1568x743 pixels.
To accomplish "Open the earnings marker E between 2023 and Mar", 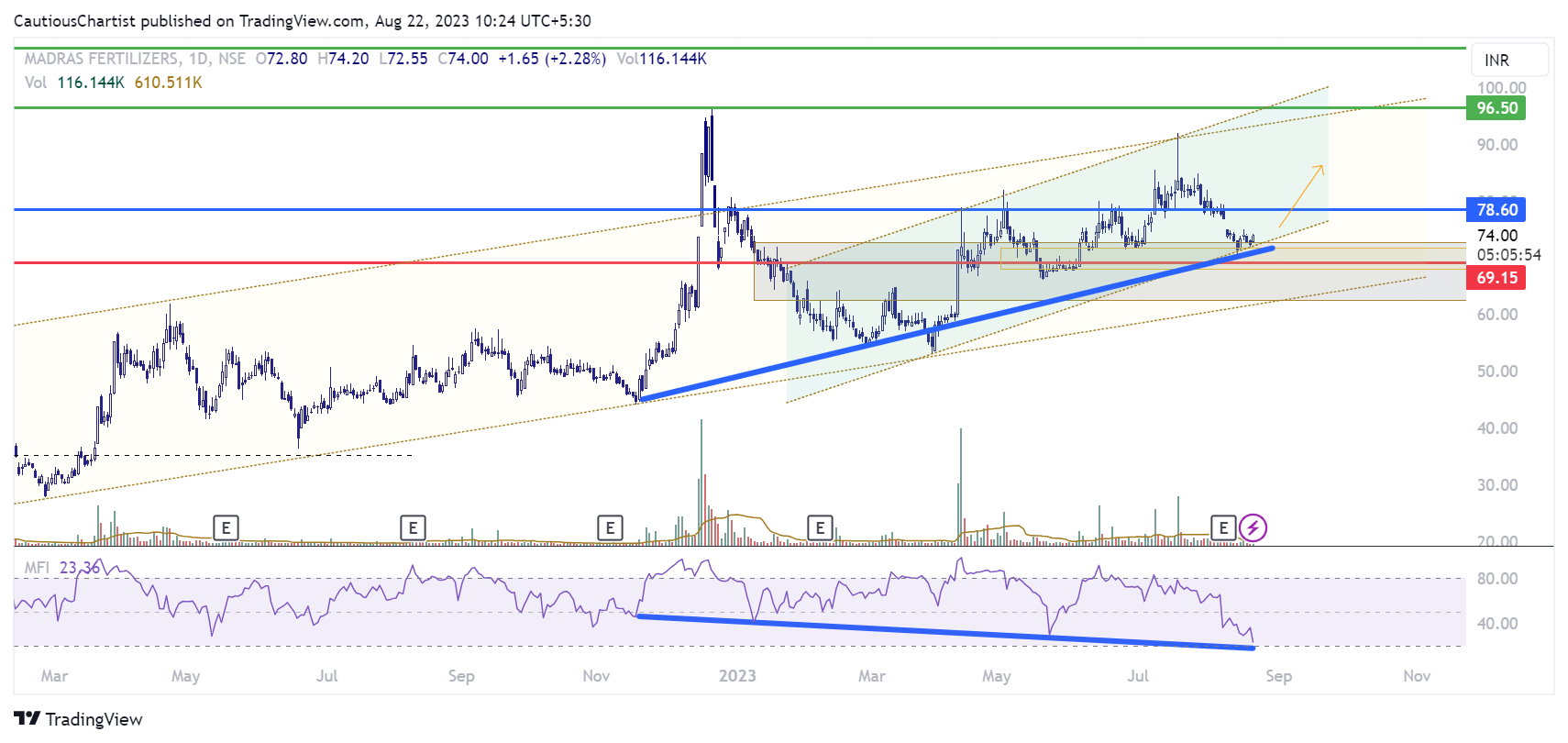I will coord(820,527).
